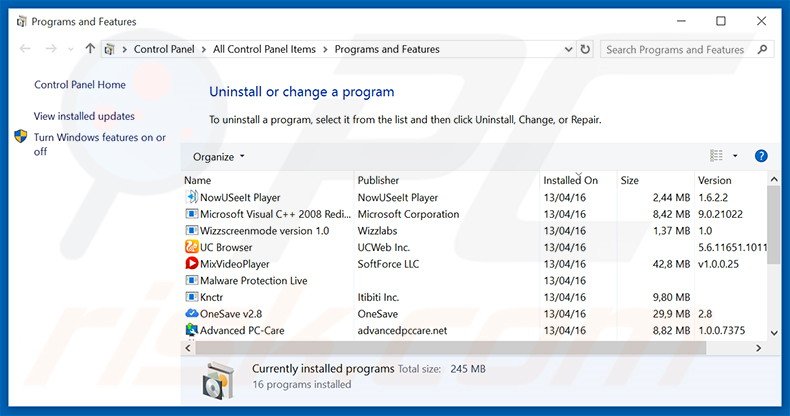
Task: Click size value 42,8 MB
Action: [x=671, y=264]
